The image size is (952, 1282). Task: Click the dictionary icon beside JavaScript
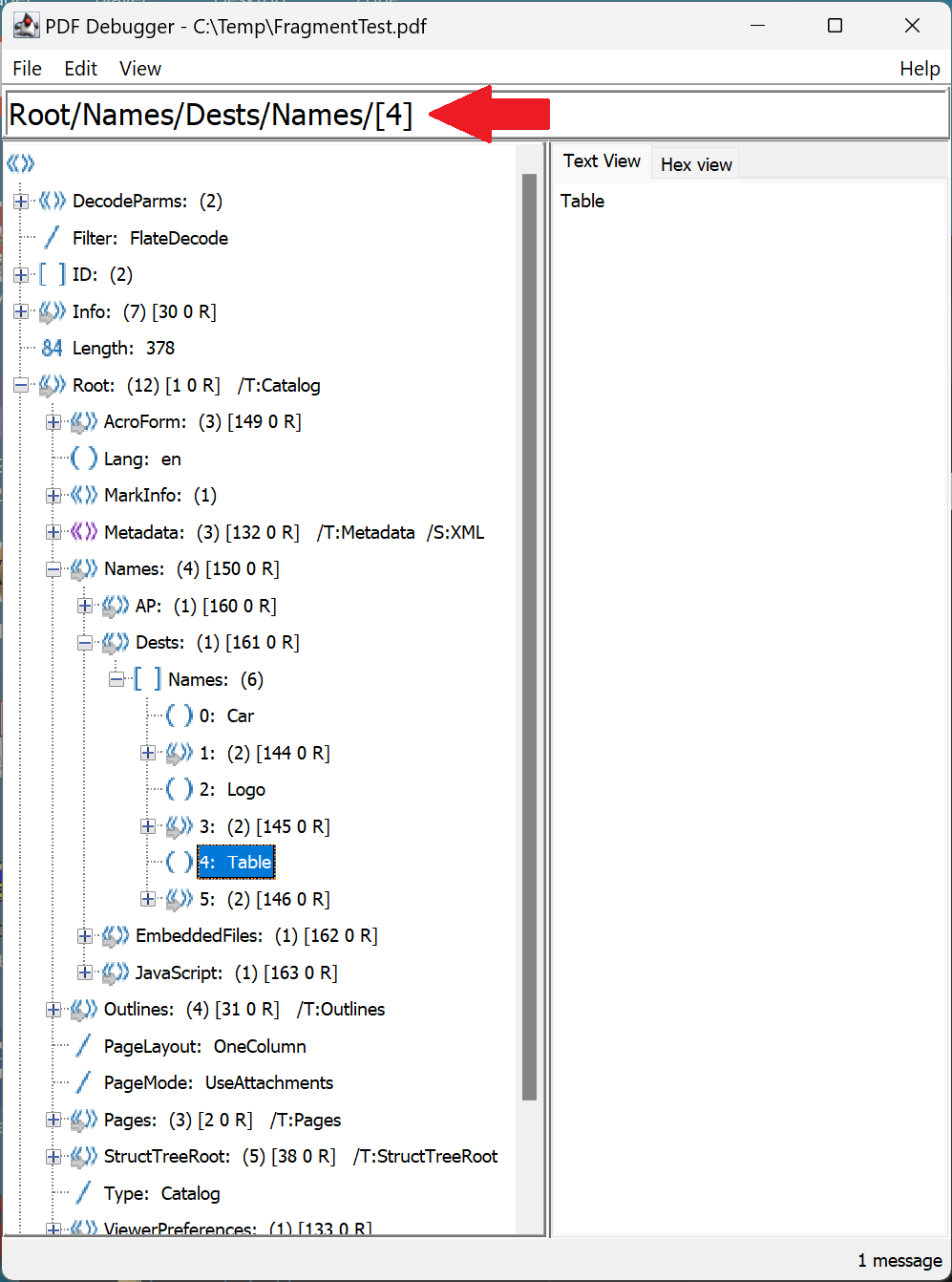[x=115, y=972]
